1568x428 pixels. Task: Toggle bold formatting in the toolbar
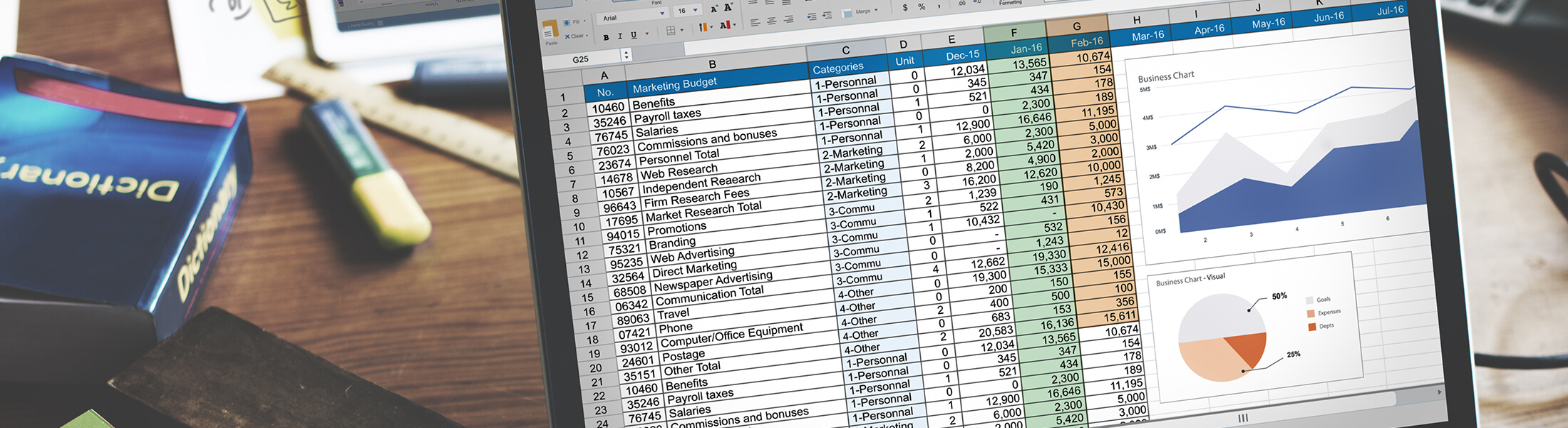coord(606,37)
